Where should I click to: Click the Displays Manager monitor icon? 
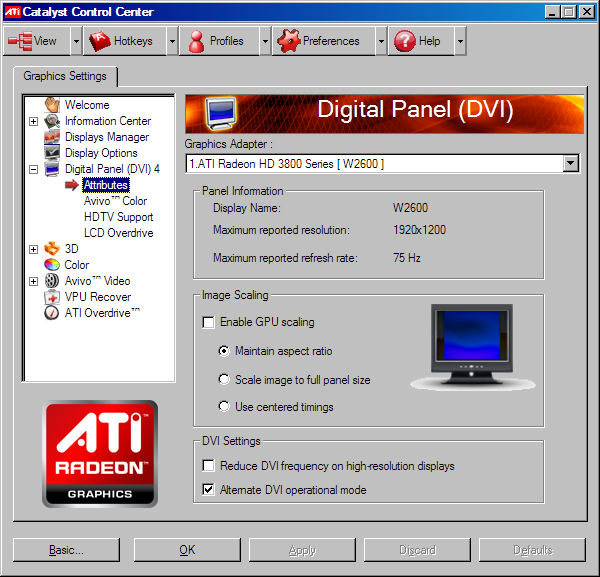52,137
